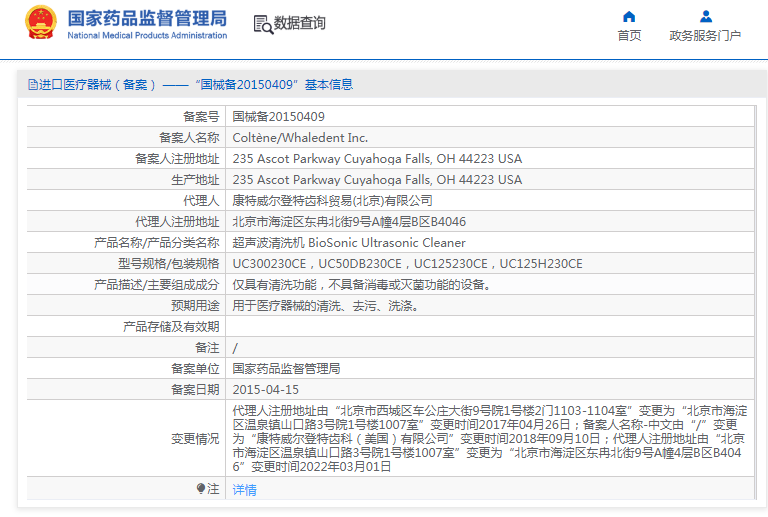
Task: Click the 变更情况 label
Action: (x=195, y=439)
